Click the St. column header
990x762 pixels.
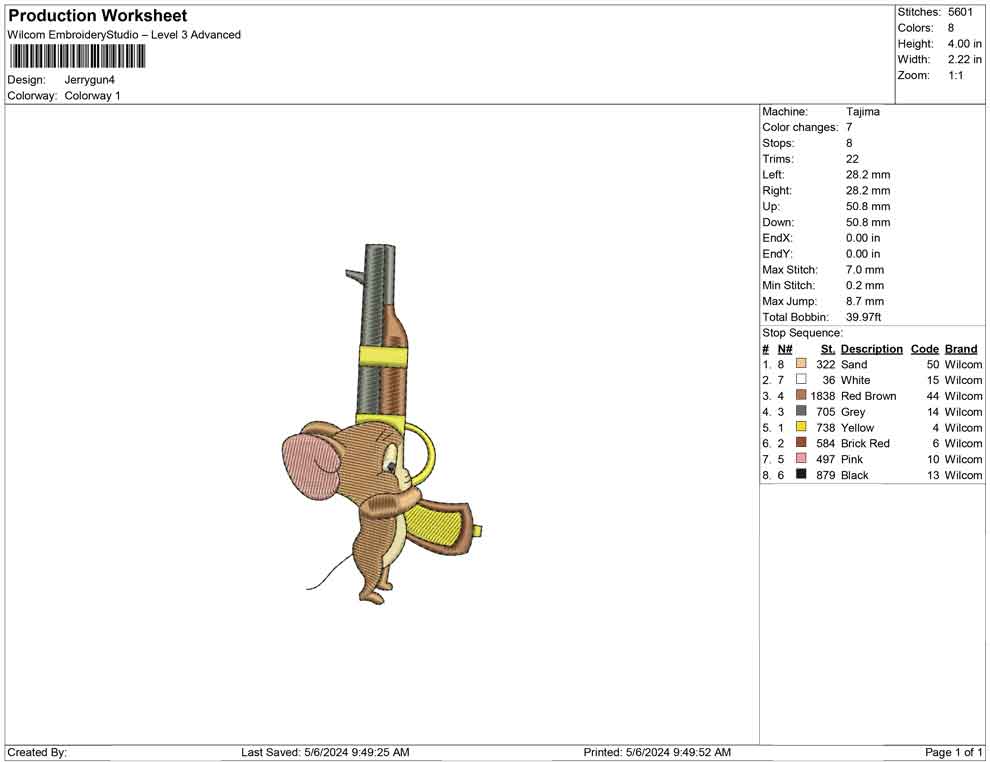coord(828,349)
